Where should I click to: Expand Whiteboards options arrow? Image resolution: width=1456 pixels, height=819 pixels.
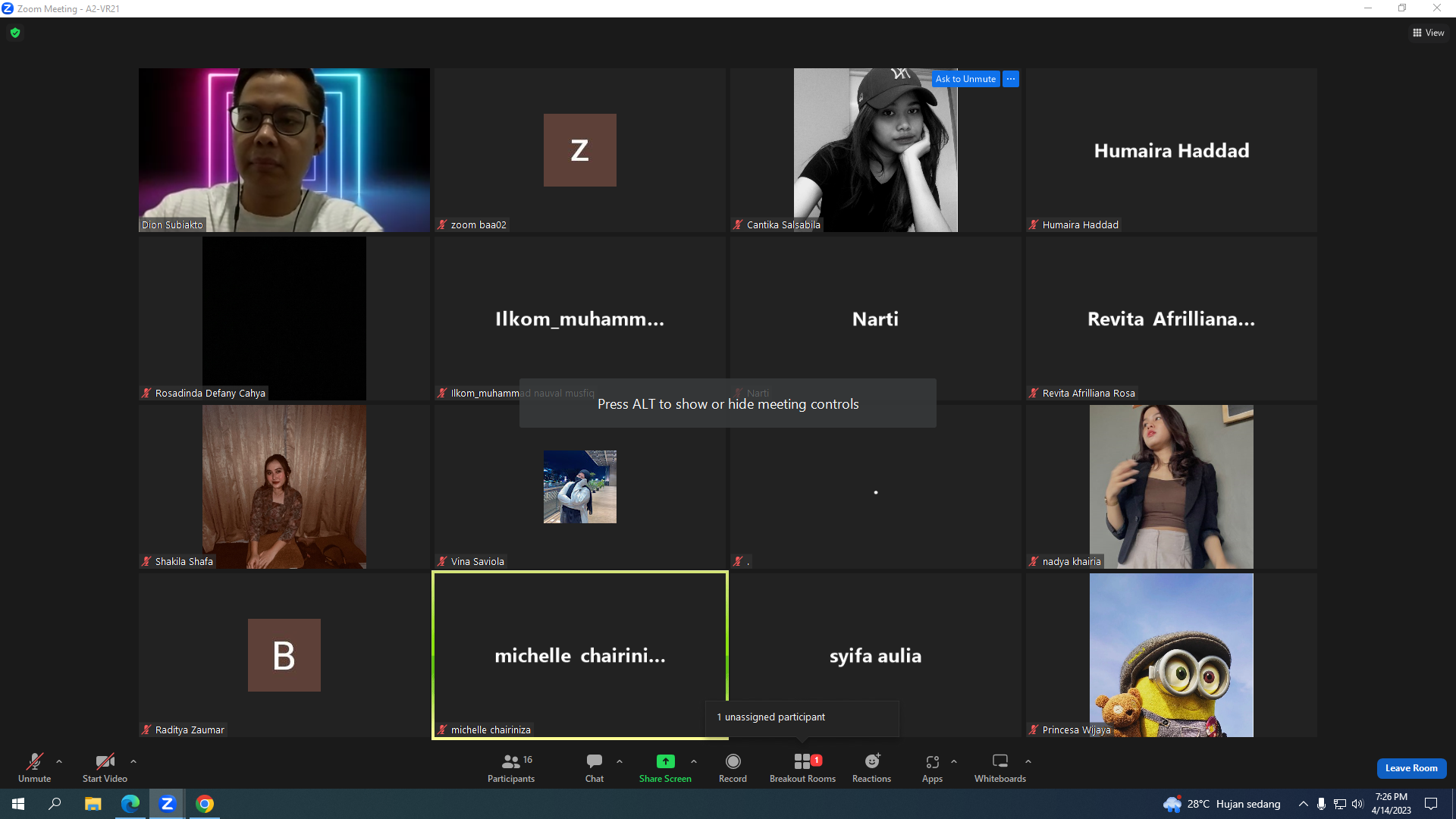(x=1028, y=761)
